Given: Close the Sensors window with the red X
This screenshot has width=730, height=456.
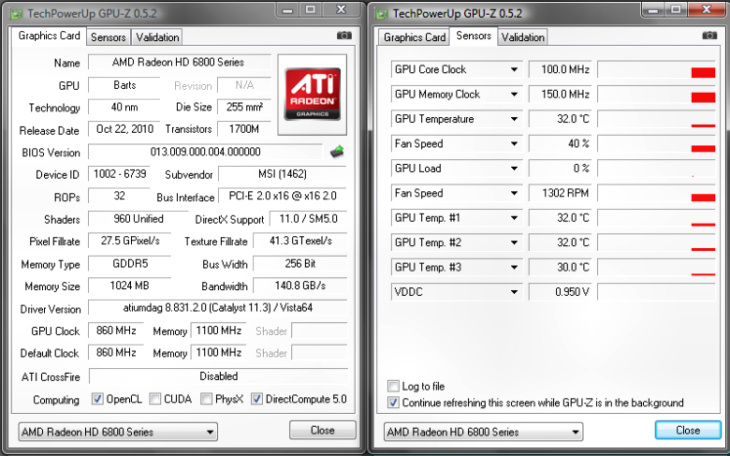Looking at the screenshot, I should (707, 9).
